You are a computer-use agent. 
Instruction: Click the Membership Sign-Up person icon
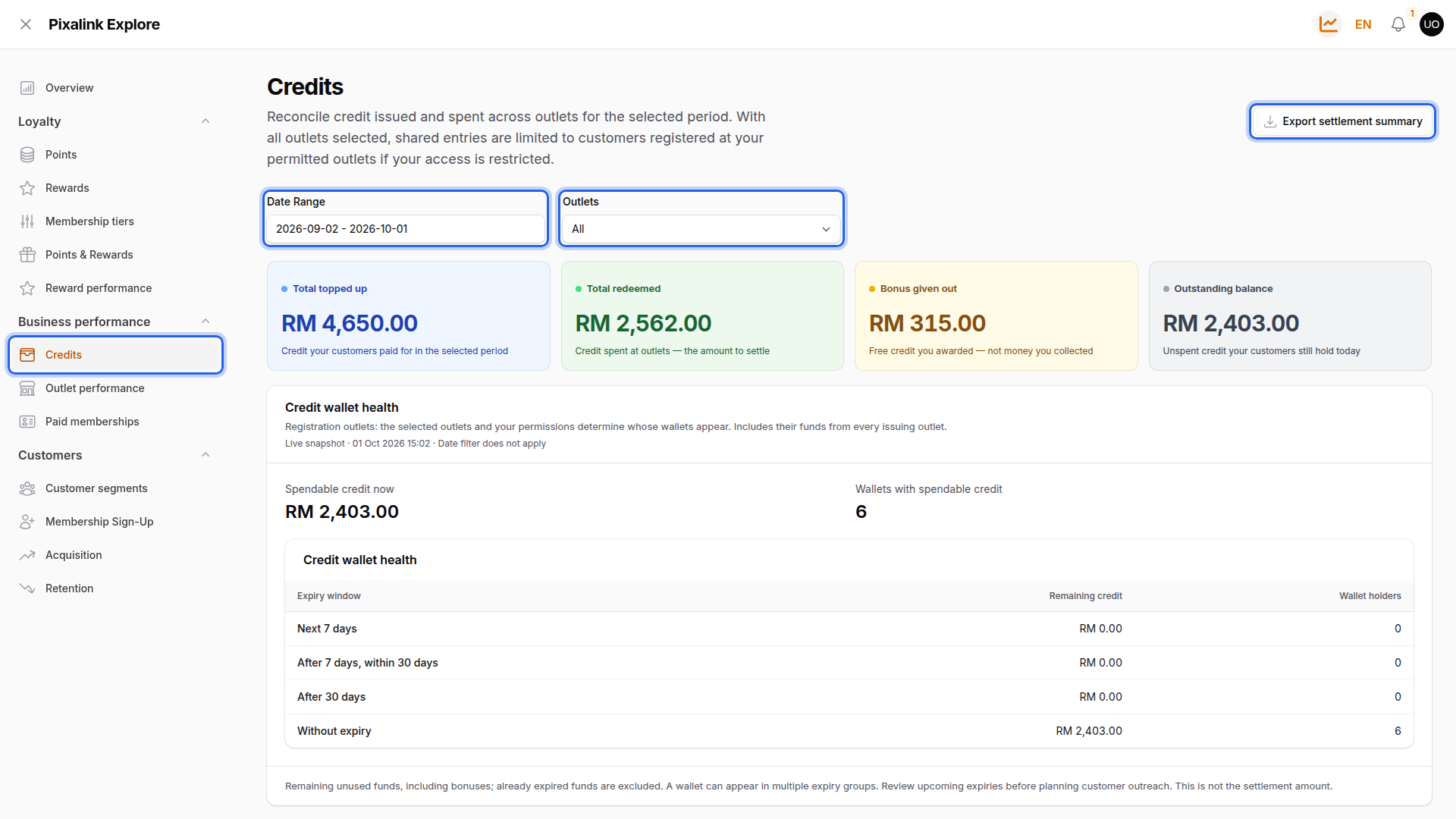(x=27, y=522)
